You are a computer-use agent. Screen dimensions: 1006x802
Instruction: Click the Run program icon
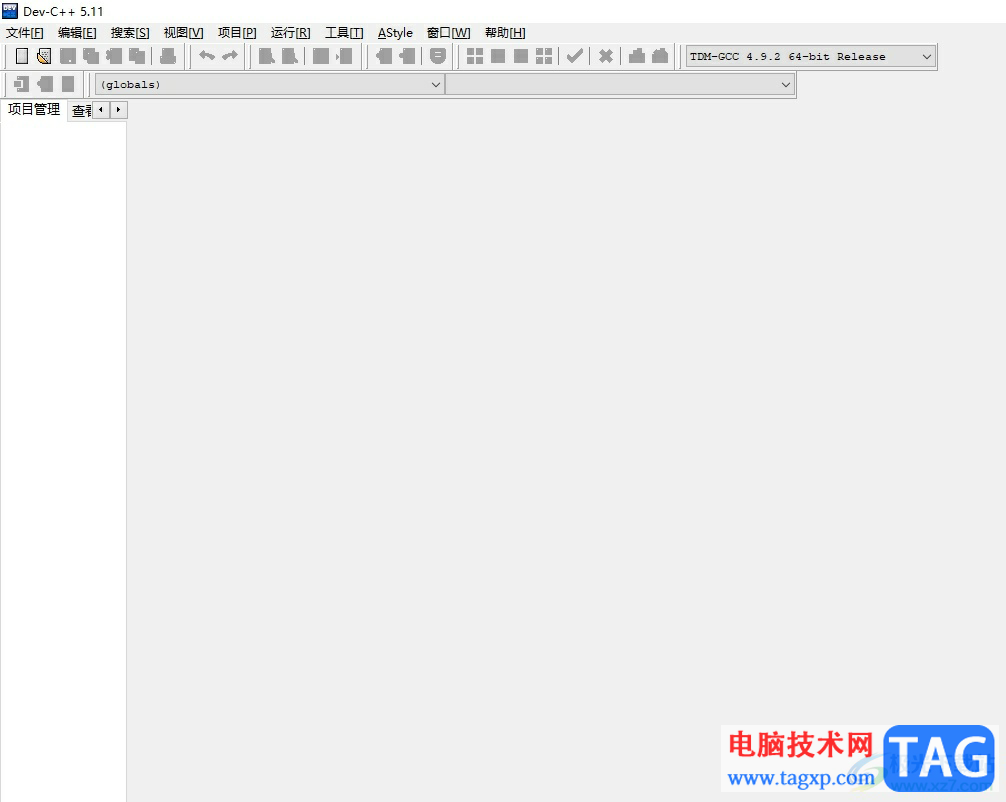click(498, 56)
